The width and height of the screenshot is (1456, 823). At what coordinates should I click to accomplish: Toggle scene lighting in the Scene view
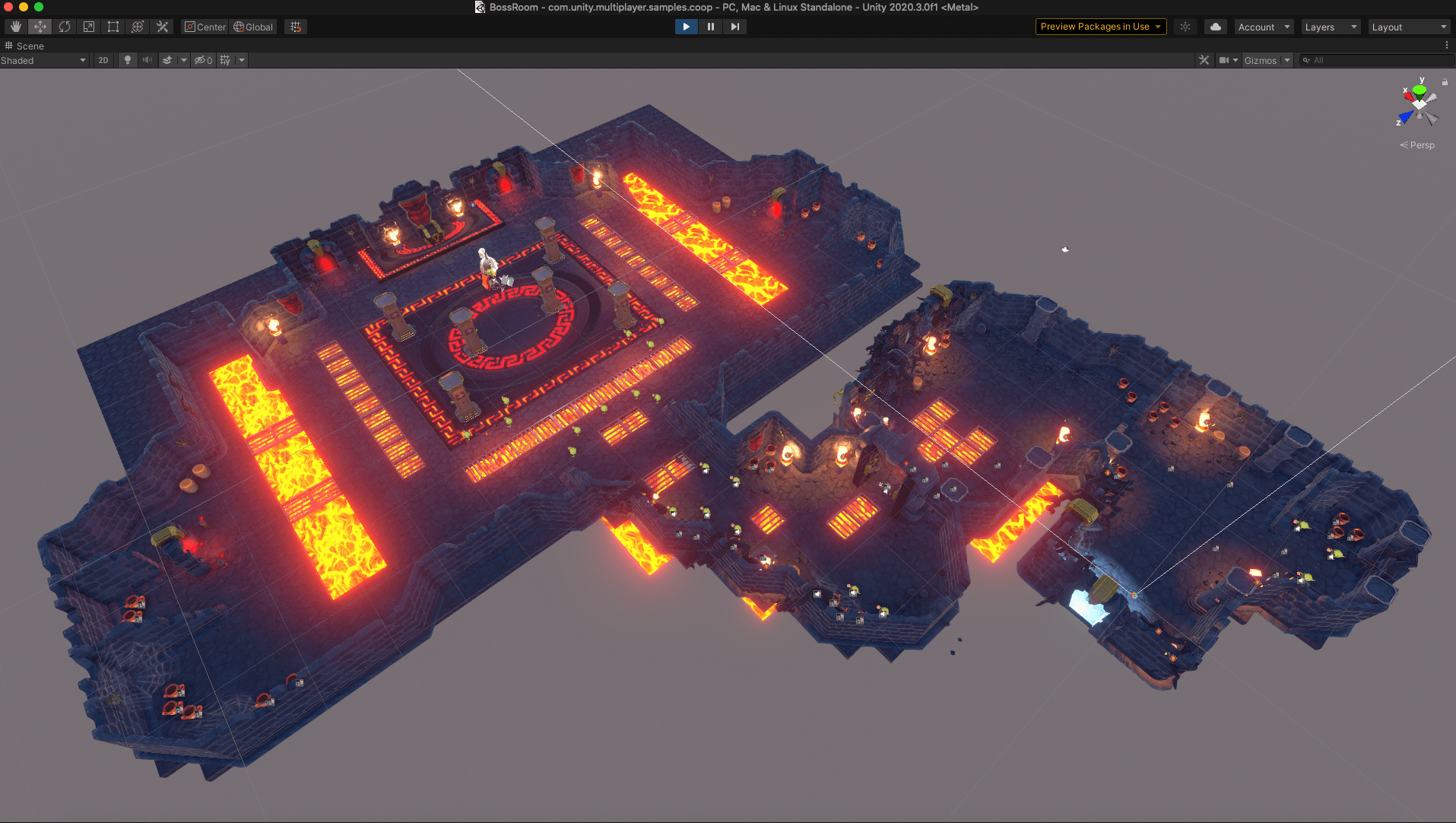(126, 60)
